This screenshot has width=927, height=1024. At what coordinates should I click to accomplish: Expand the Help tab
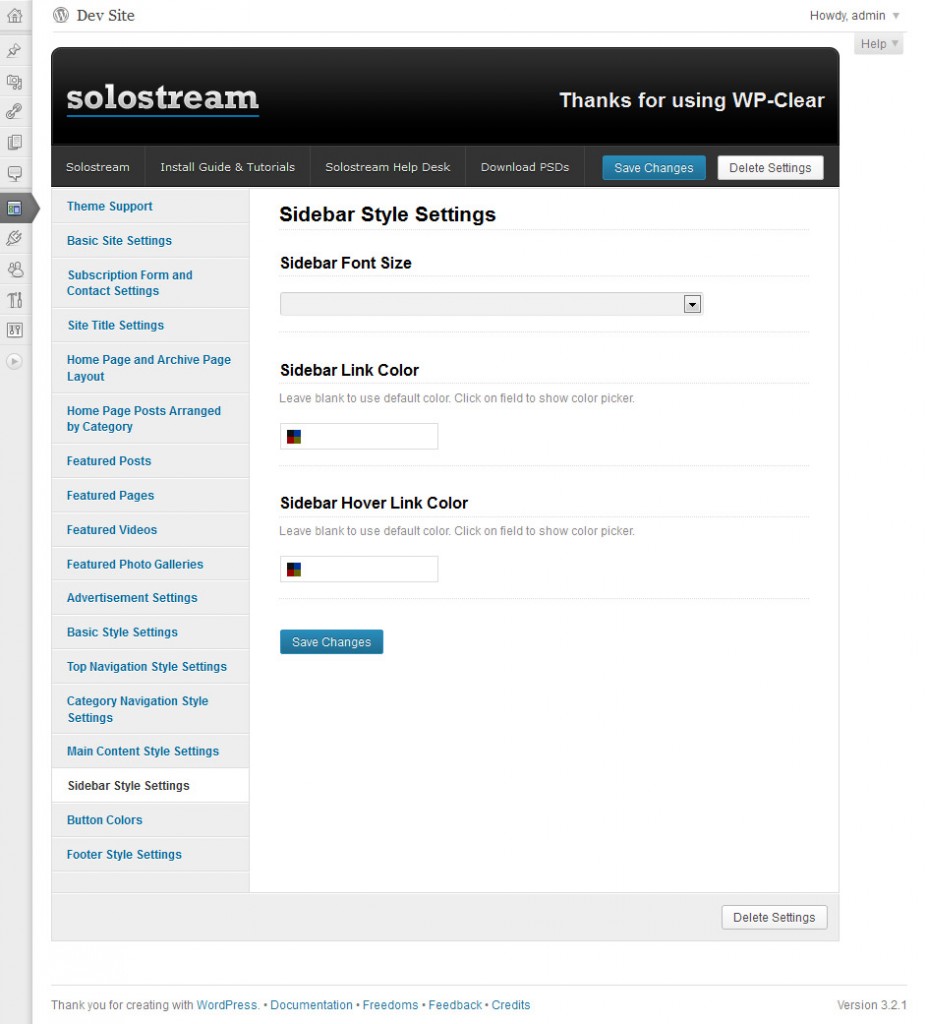(x=879, y=44)
